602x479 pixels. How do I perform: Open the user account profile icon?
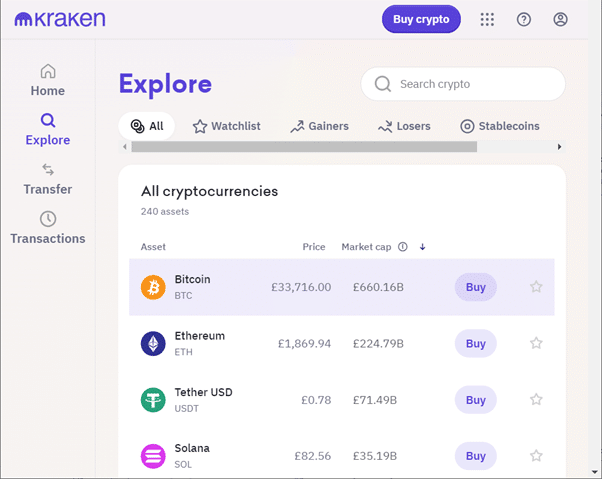tap(560, 19)
